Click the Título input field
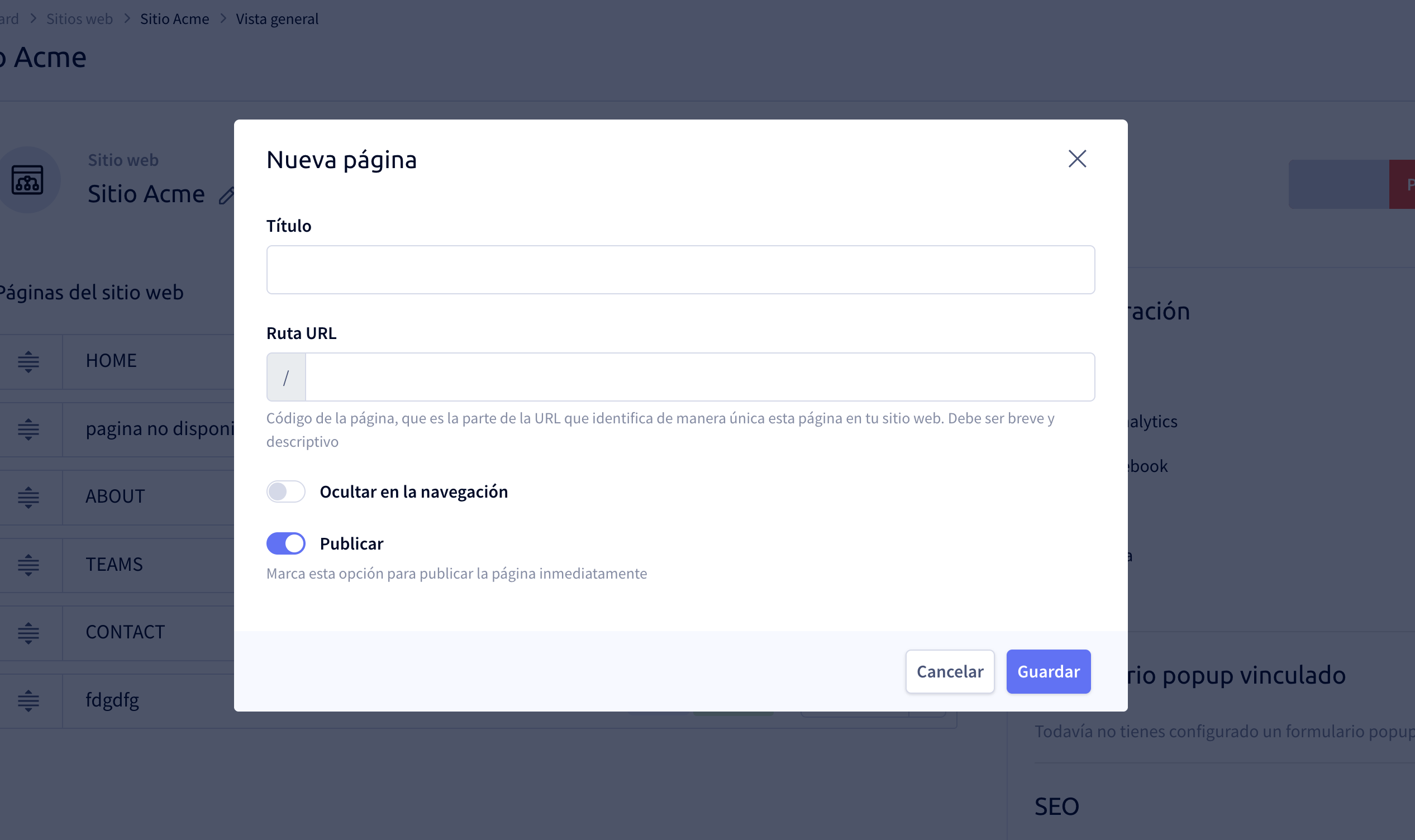 click(680, 269)
